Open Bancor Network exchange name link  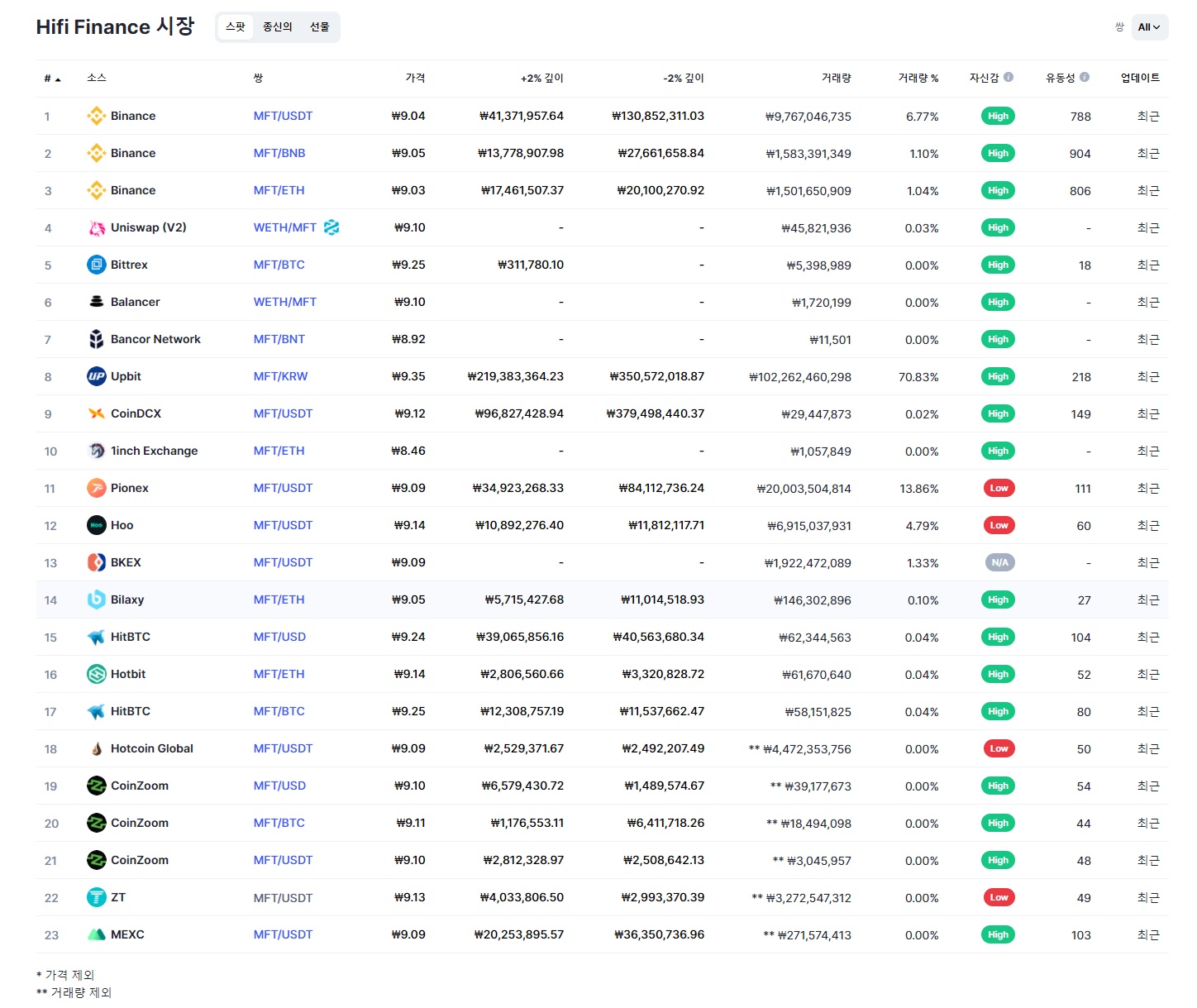click(155, 339)
